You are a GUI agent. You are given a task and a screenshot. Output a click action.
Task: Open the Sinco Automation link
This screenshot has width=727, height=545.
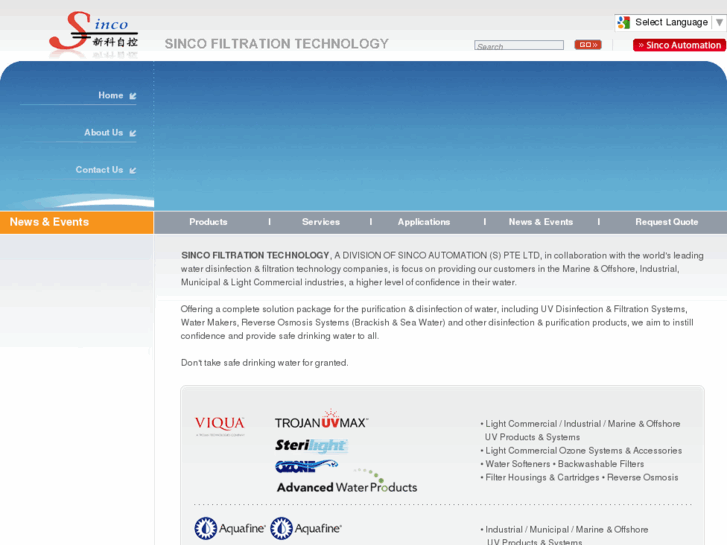point(679,45)
